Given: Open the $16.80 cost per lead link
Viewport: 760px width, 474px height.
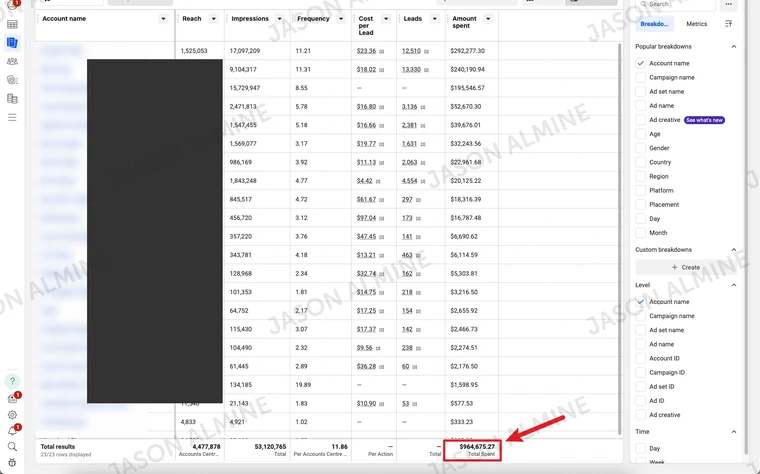Looking at the screenshot, I should tap(366, 107).
